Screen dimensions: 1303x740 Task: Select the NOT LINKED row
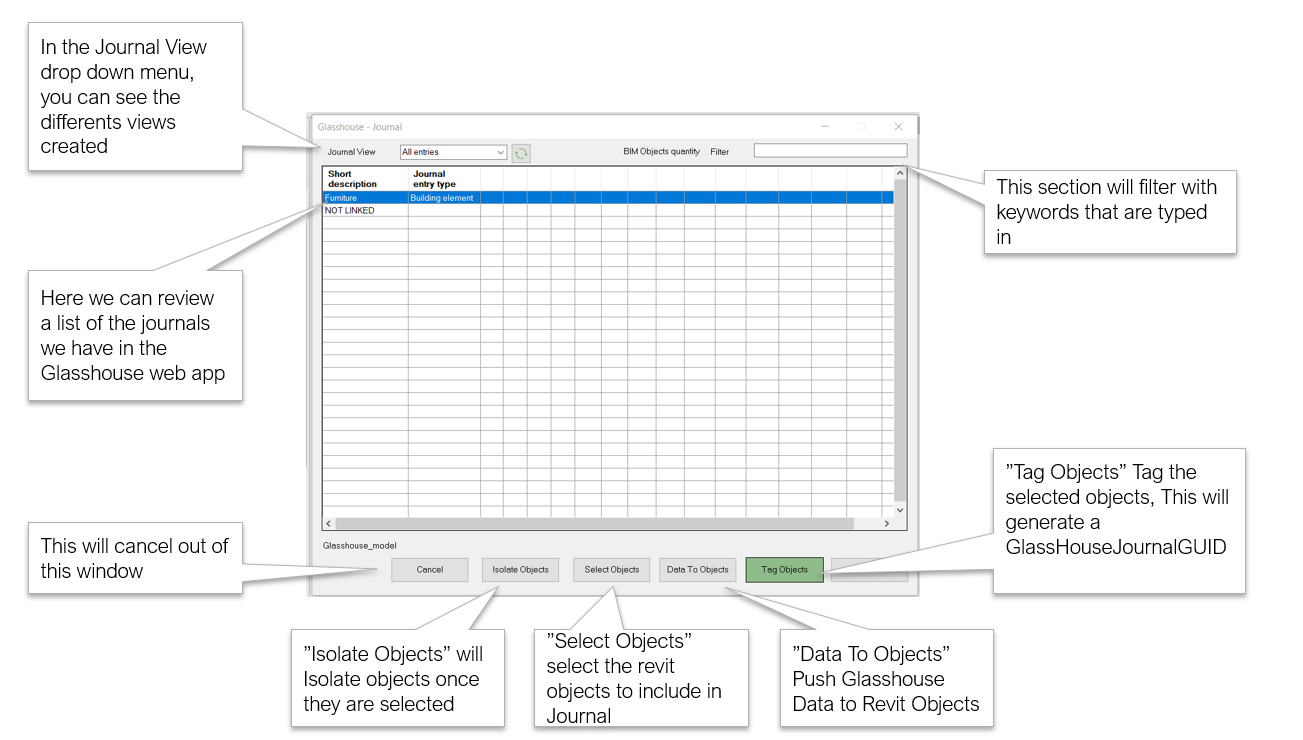click(608, 211)
